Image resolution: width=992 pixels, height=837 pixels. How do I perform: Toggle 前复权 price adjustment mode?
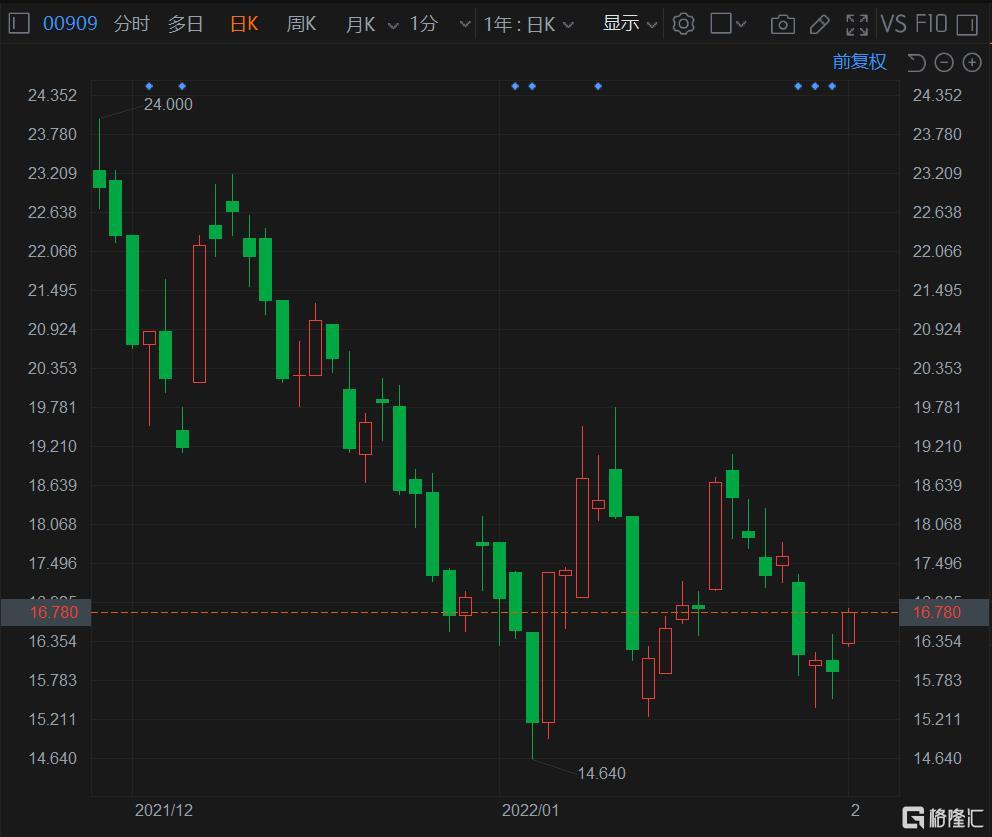(x=859, y=61)
